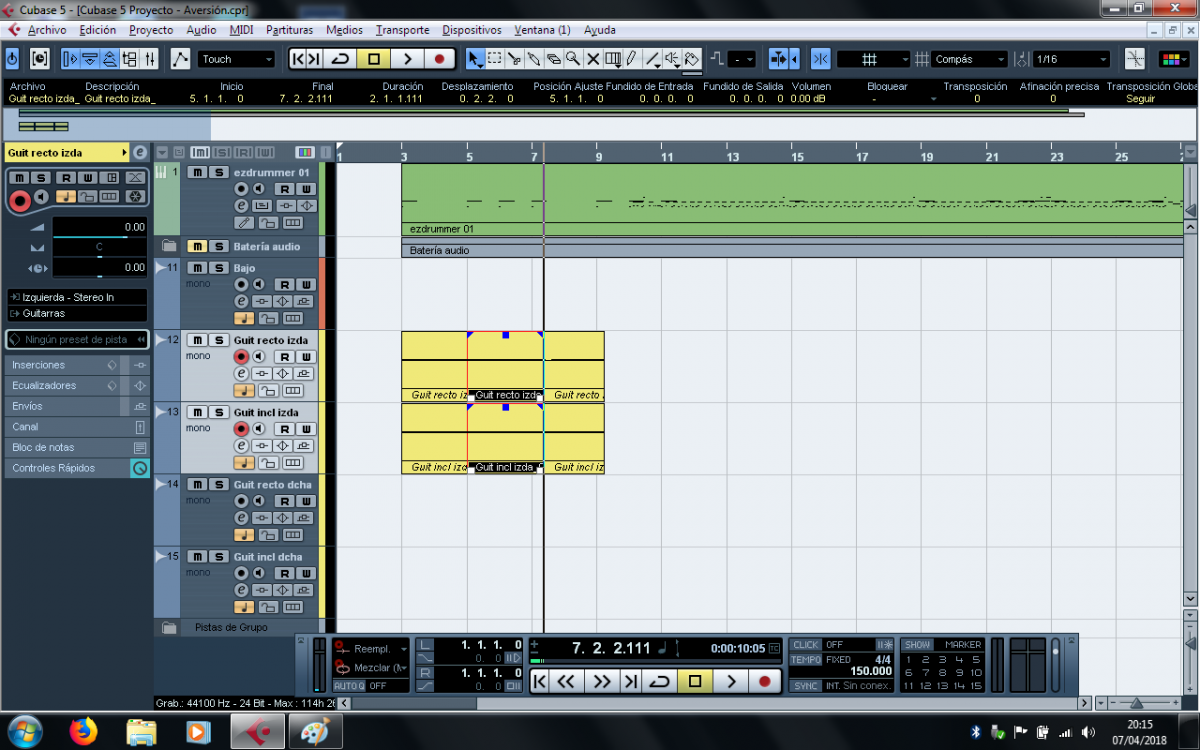Select the Range Selection tool
1200x750 pixels.
click(x=494, y=59)
